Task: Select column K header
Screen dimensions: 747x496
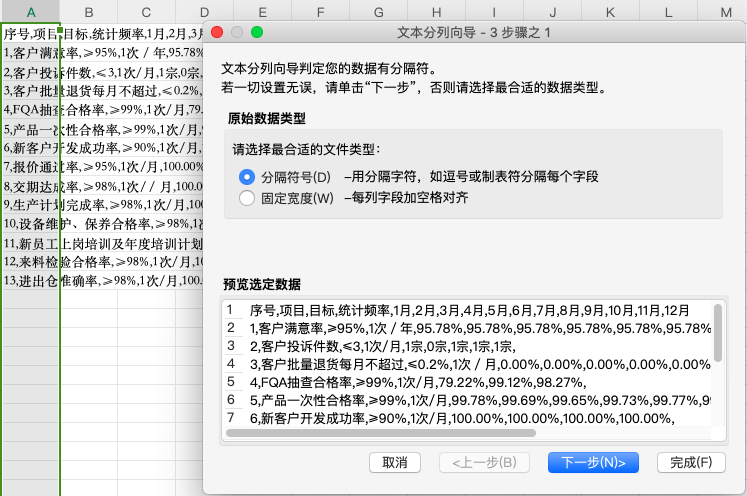Action: tap(610, 12)
